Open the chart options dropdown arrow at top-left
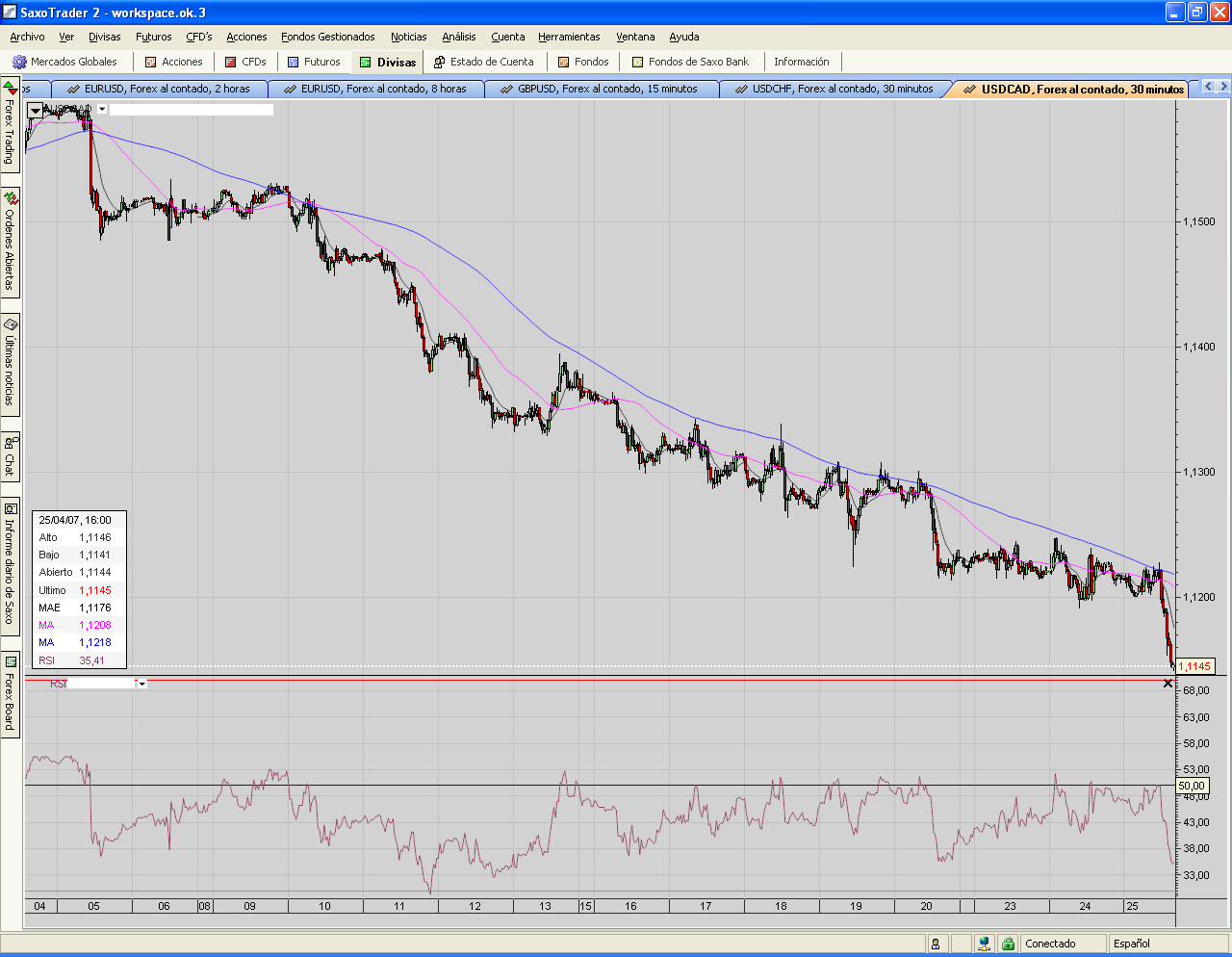This screenshot has width=1232, height=957. click(36, 110)
